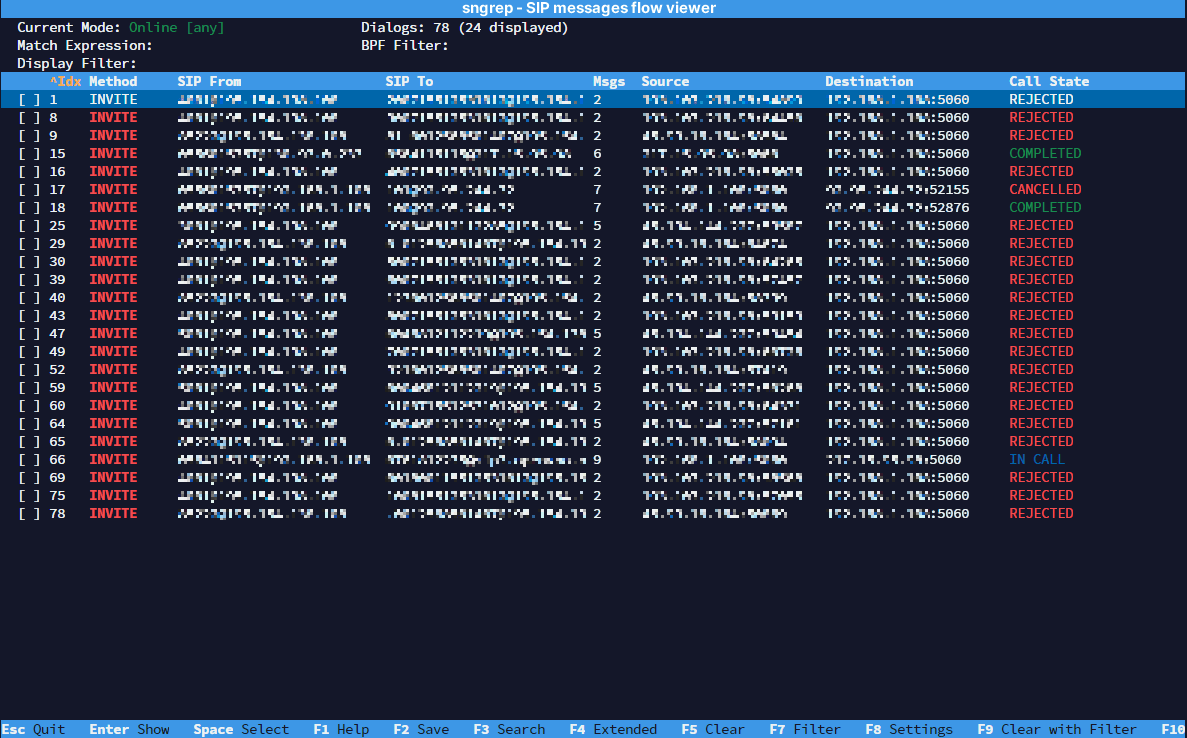The height and width of the screenshot is (738, 1187).
Task: Click F2 Save
Action: pos(422,730)
